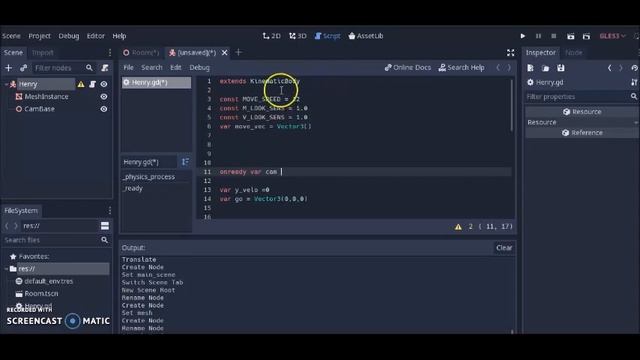Open the script editor Search menu
The height and width of the screenshot is (360, 640).
click(151, 67)
